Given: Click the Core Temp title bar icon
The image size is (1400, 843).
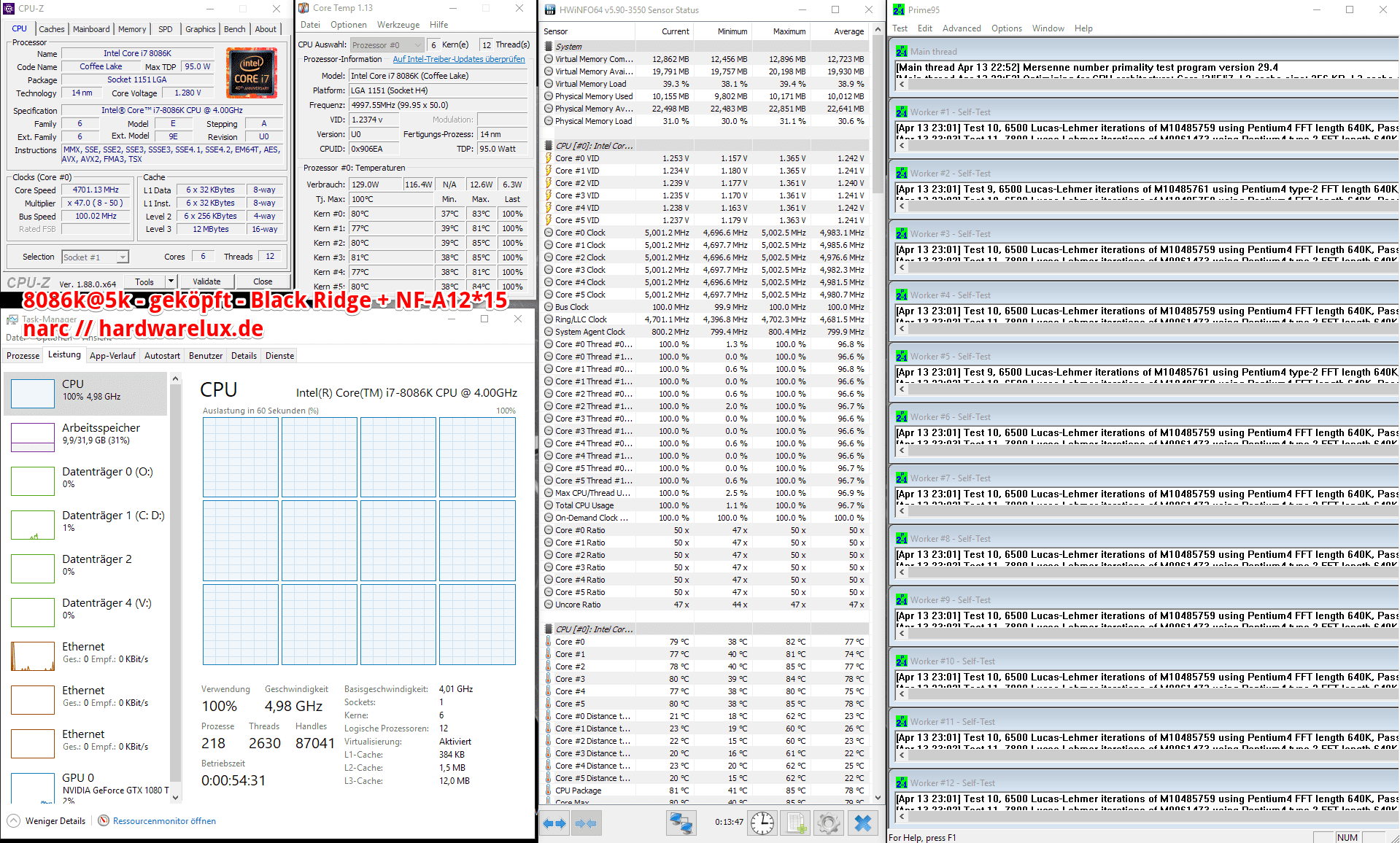Looking at the screenshot, I should 304,8.
